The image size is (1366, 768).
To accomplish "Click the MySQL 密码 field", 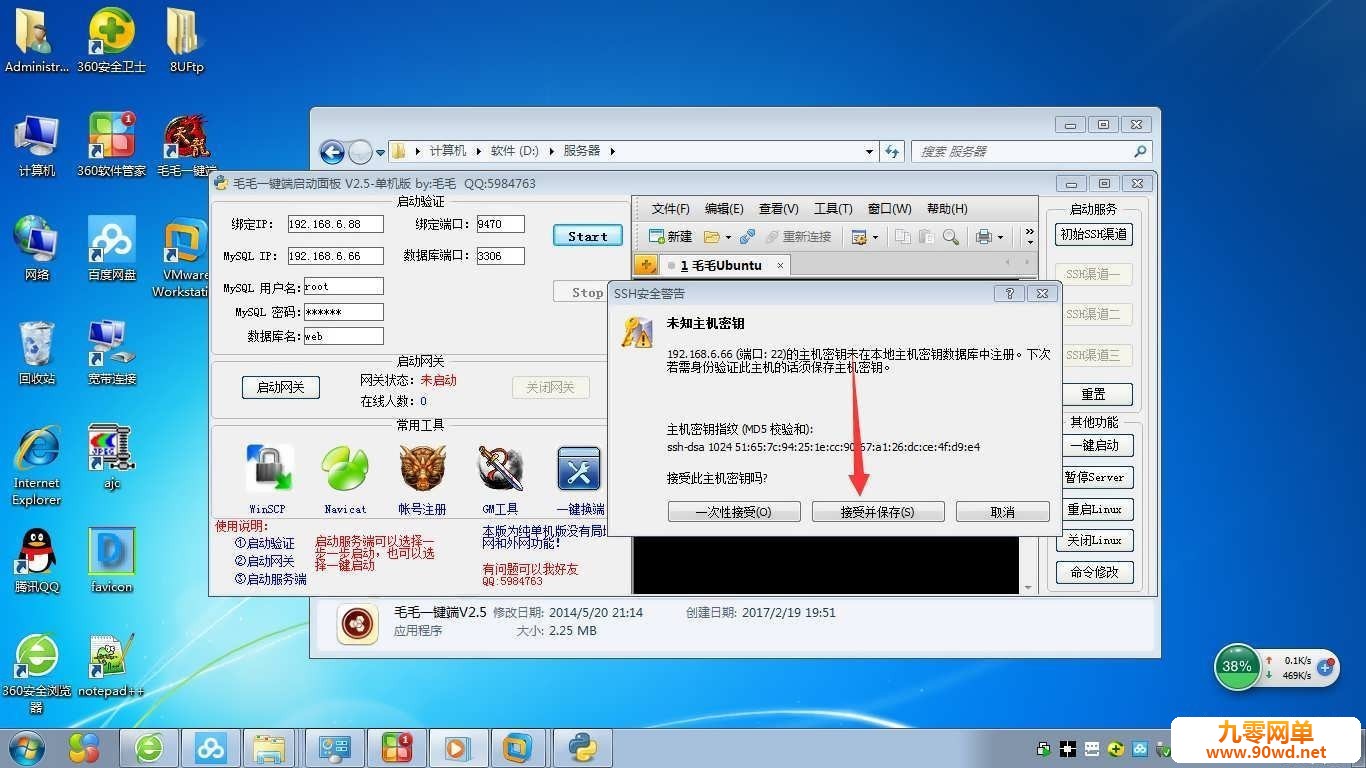I will click(343, 312).
